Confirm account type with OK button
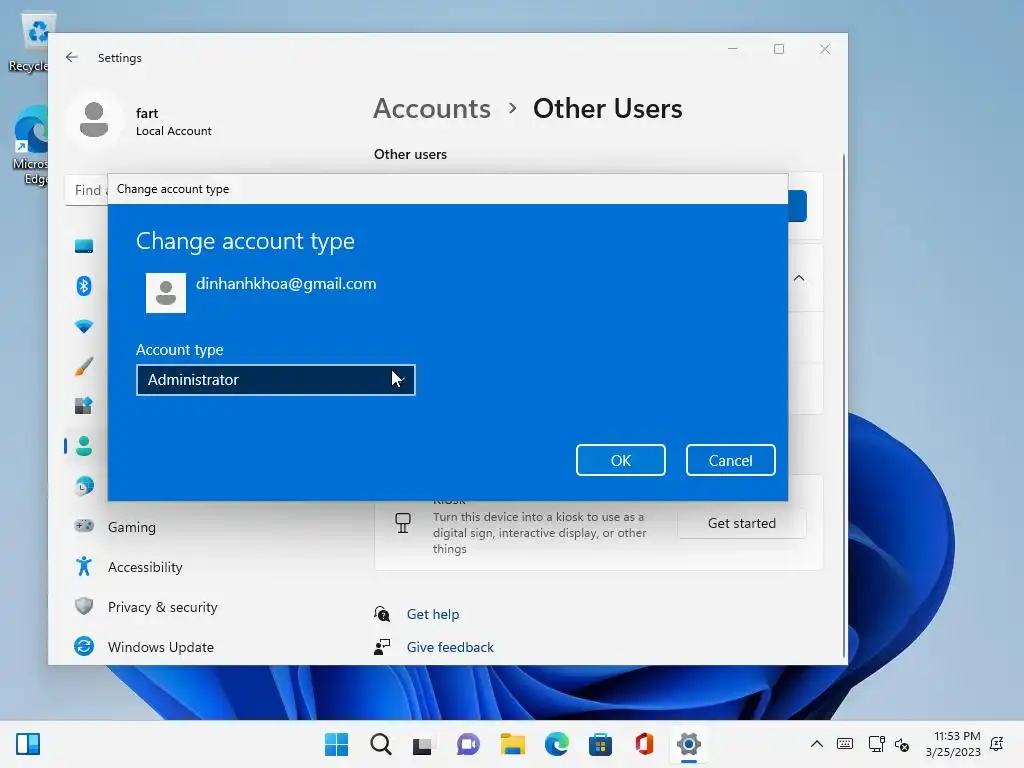1024x768 pixels. [620, 460]
